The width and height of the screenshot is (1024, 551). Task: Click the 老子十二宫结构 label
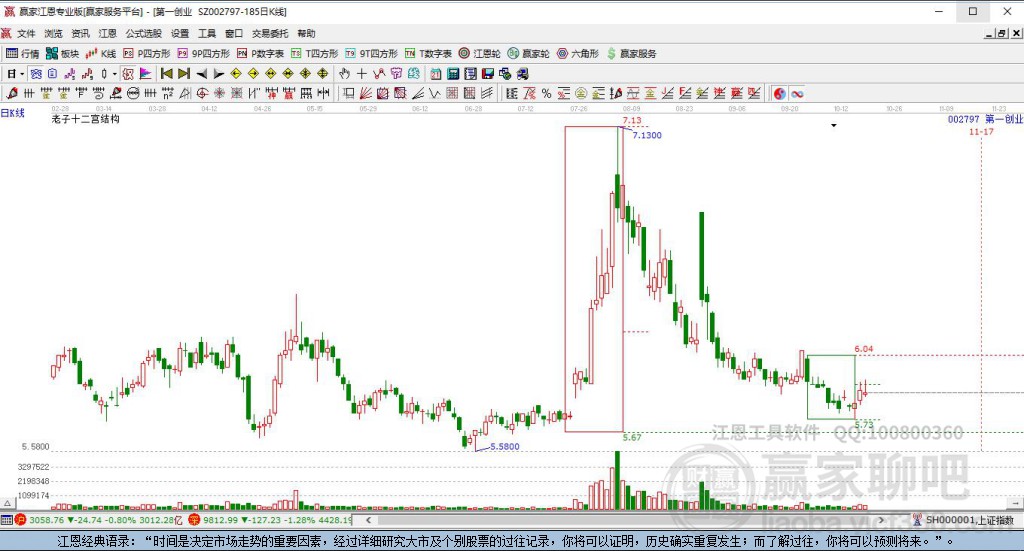(x=86, y=119)
